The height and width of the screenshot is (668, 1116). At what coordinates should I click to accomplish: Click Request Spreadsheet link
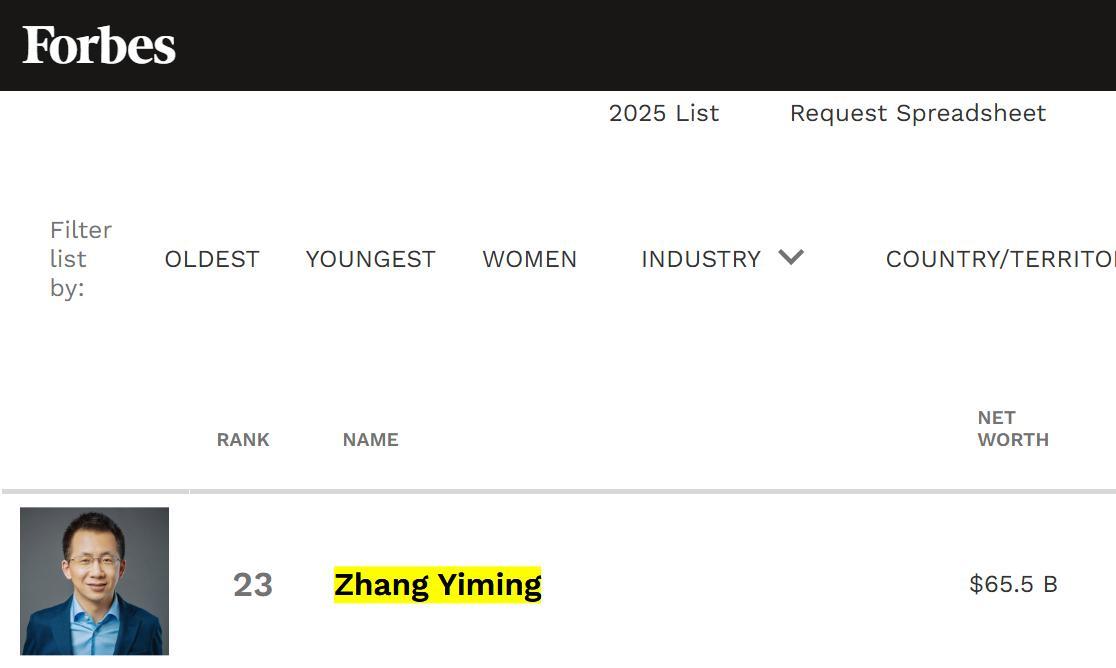coord(917,113)
